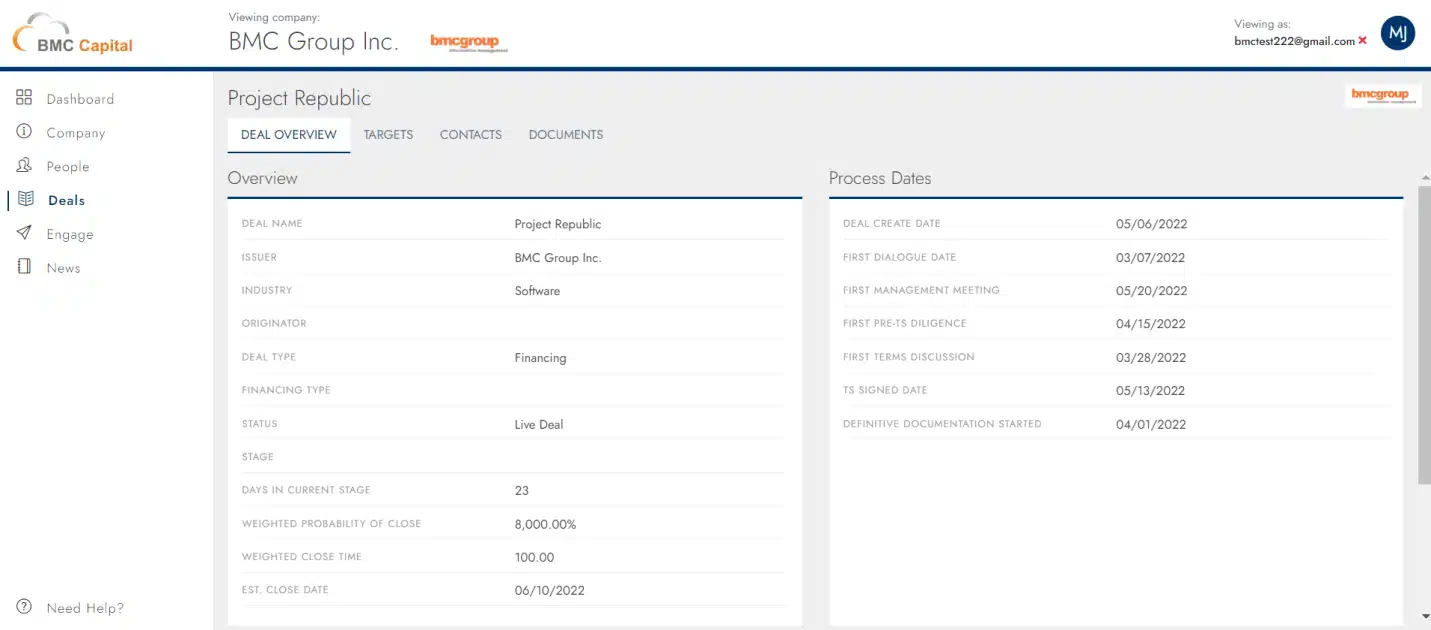This screenshot has height=630, width=1431.
Task: Click the Company info icon
Action: point(24,132)
